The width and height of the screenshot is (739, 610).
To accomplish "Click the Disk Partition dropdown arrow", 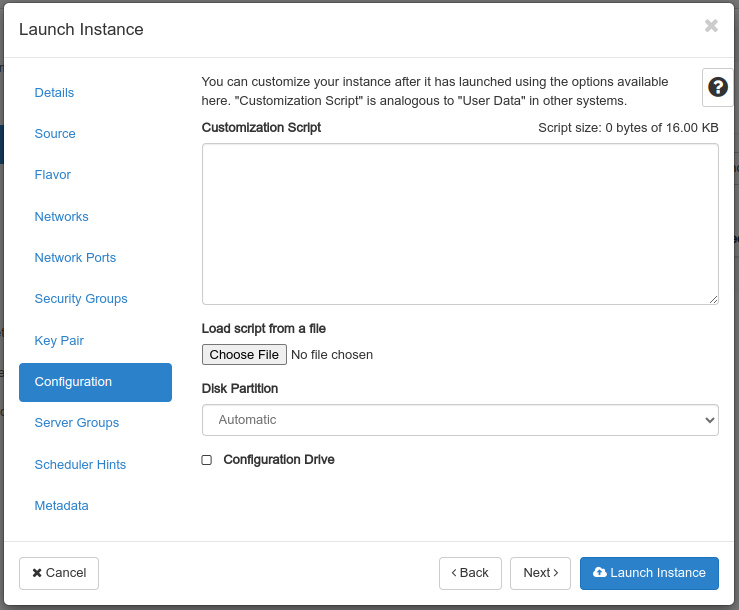I will click(709, 420).
